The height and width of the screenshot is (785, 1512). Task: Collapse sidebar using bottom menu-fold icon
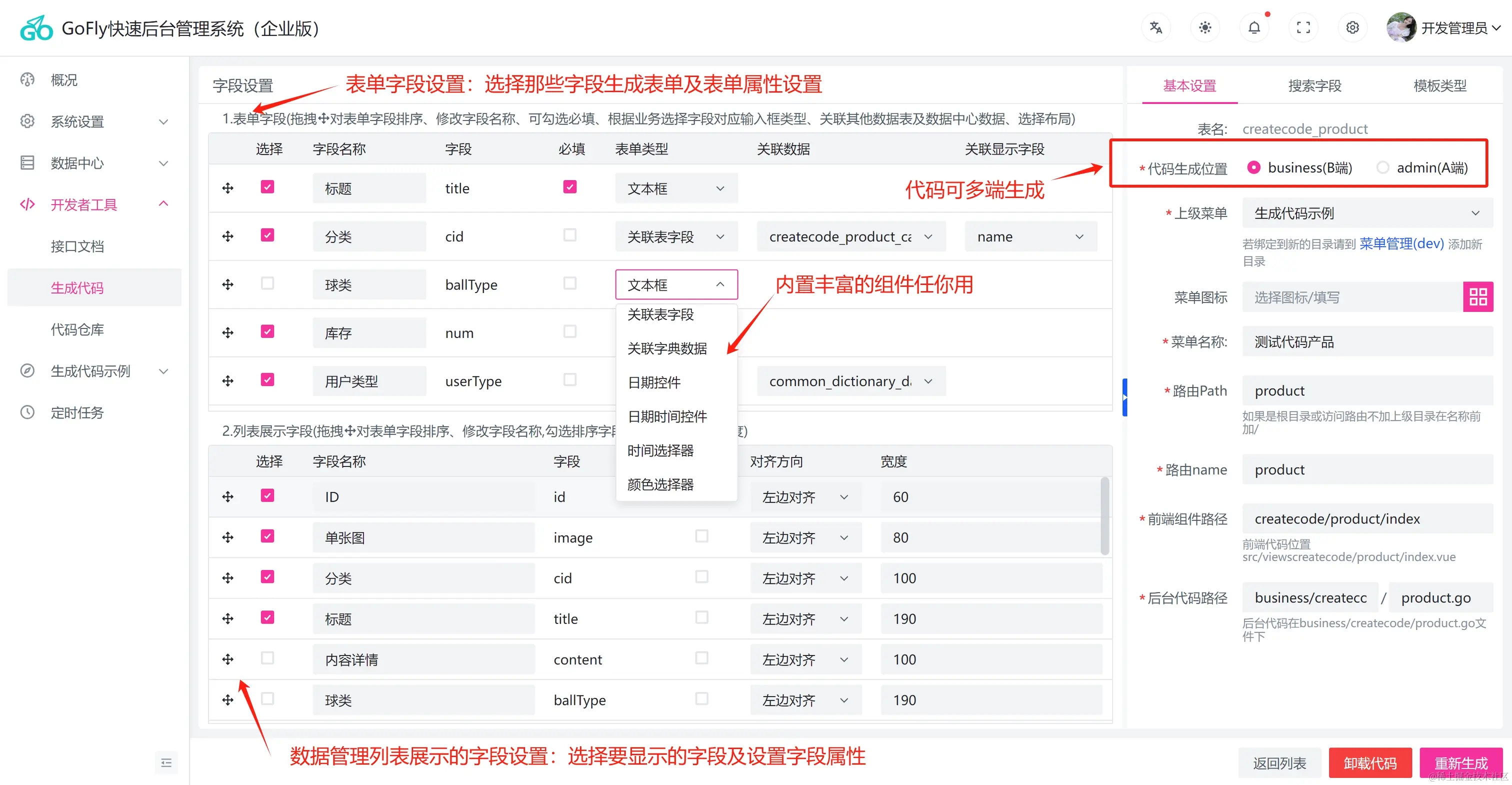pyautogui.click(x=166, y=762)
